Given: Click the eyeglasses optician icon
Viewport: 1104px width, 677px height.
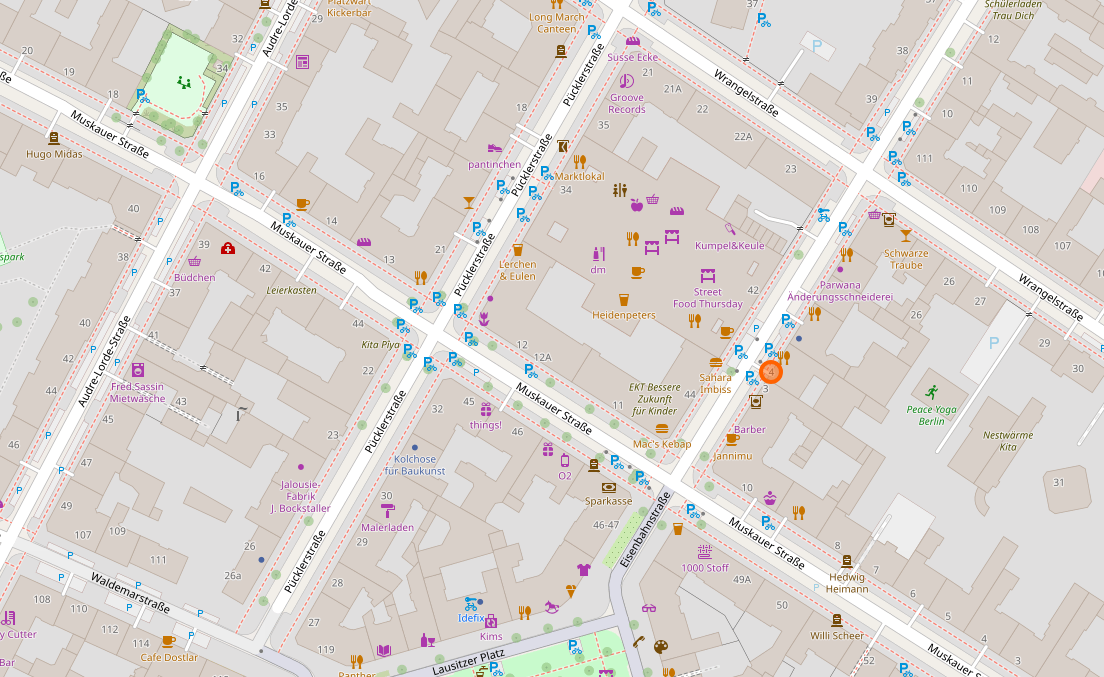Looking at the screenshot, I should 649,608.
